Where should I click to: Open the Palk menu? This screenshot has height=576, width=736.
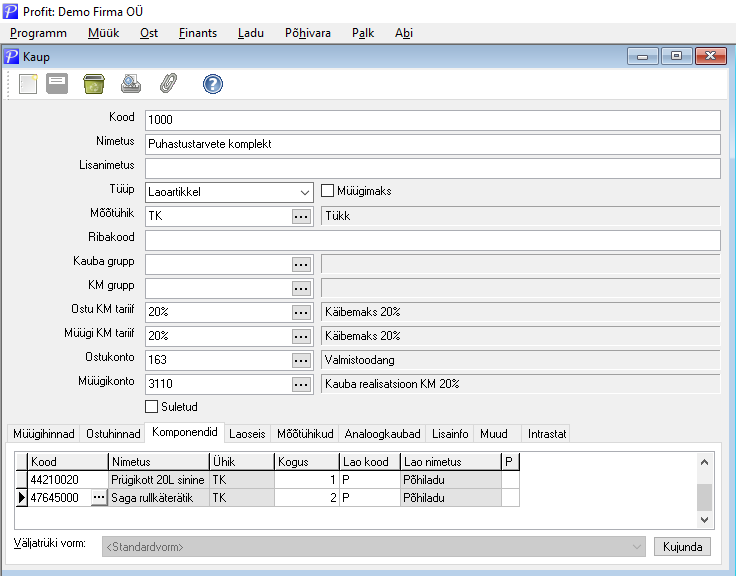point(363,33)
